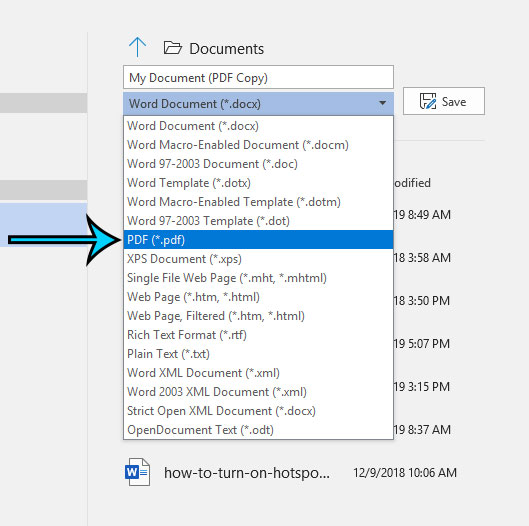Click the 8:37 AM modified time entry
529x526 pixels.
point(422,430)
